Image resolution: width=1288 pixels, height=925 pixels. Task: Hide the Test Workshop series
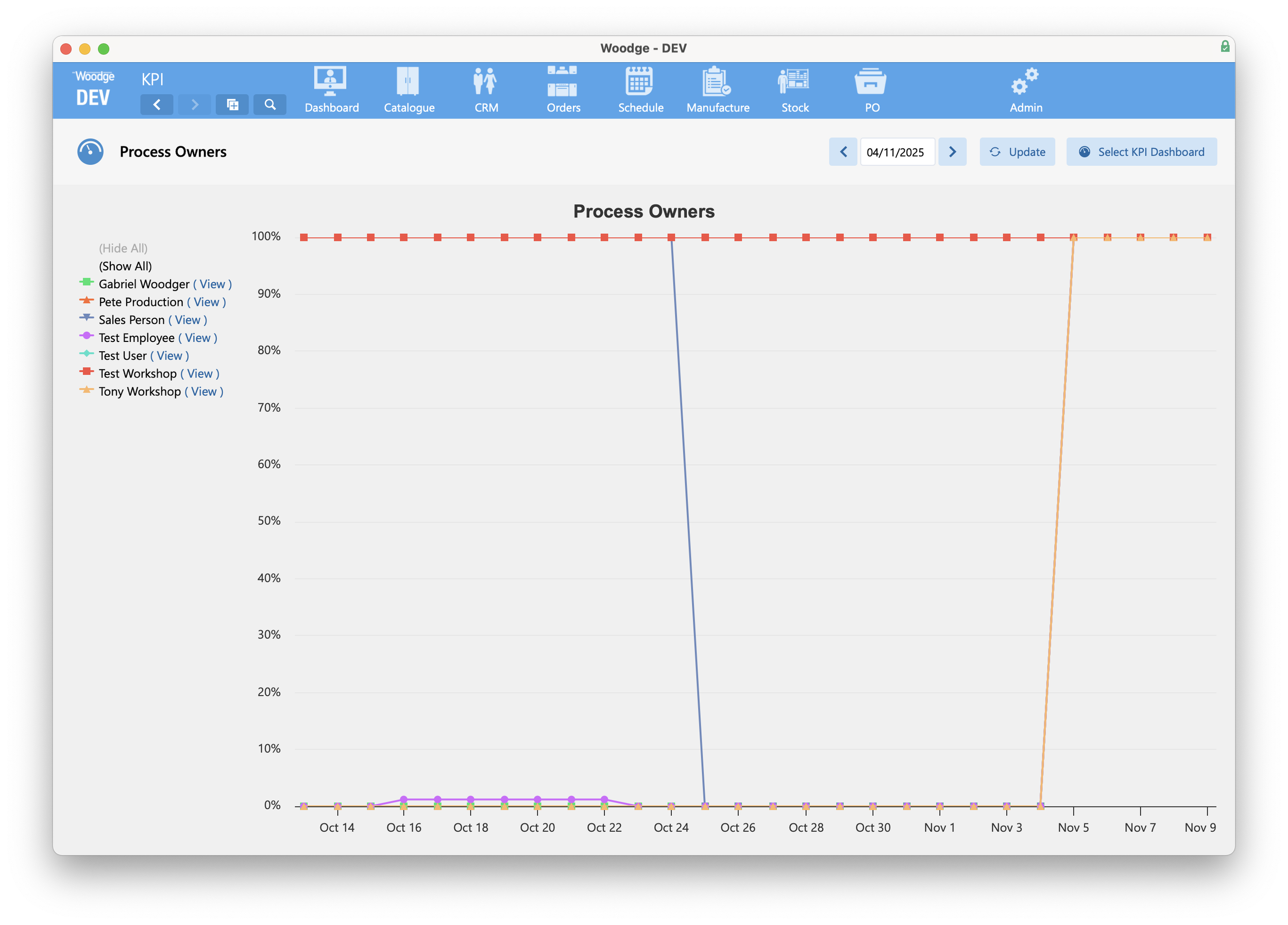[x=138, y=373]
